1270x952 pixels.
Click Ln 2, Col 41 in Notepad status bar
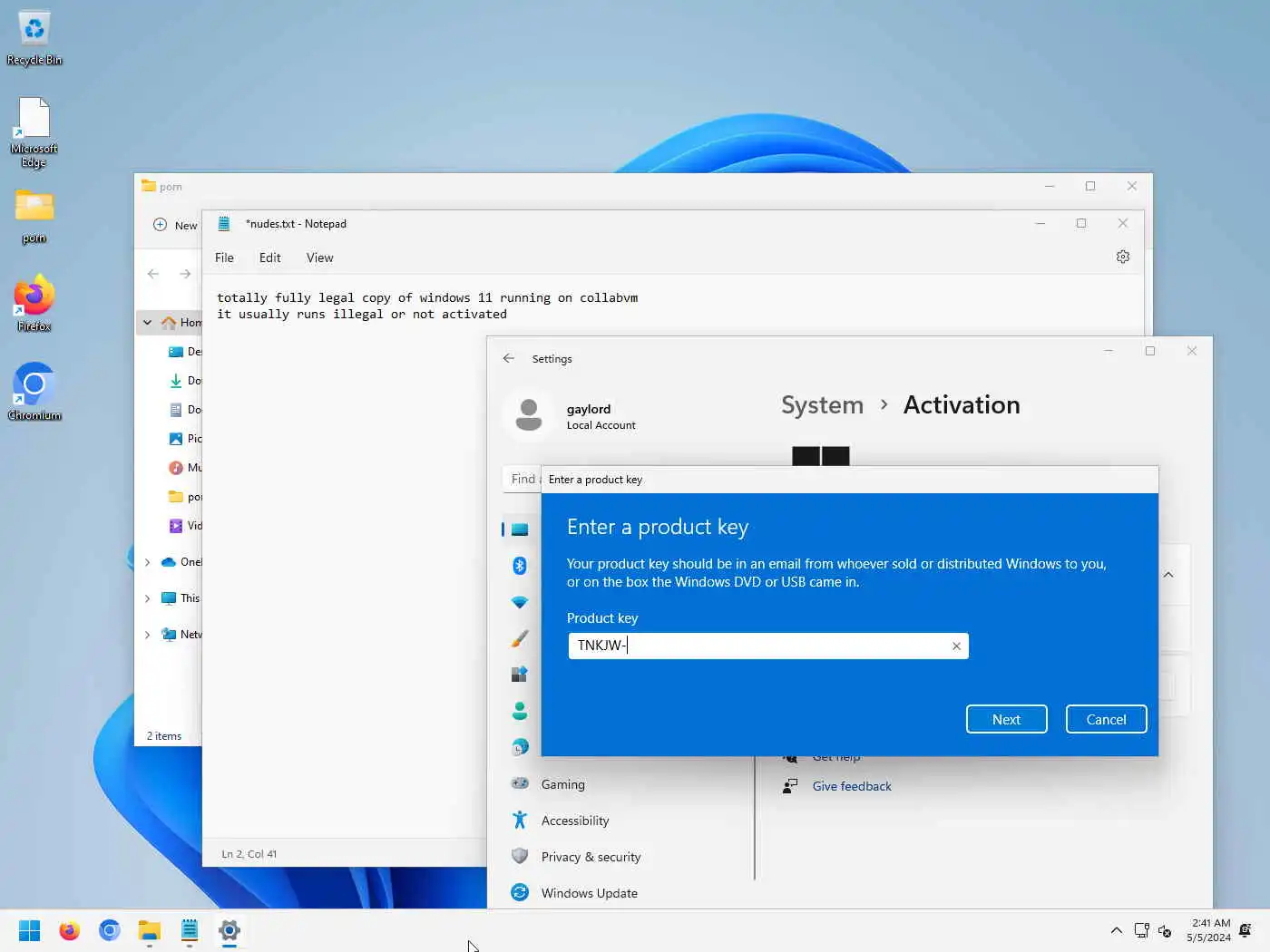point(249,854)
